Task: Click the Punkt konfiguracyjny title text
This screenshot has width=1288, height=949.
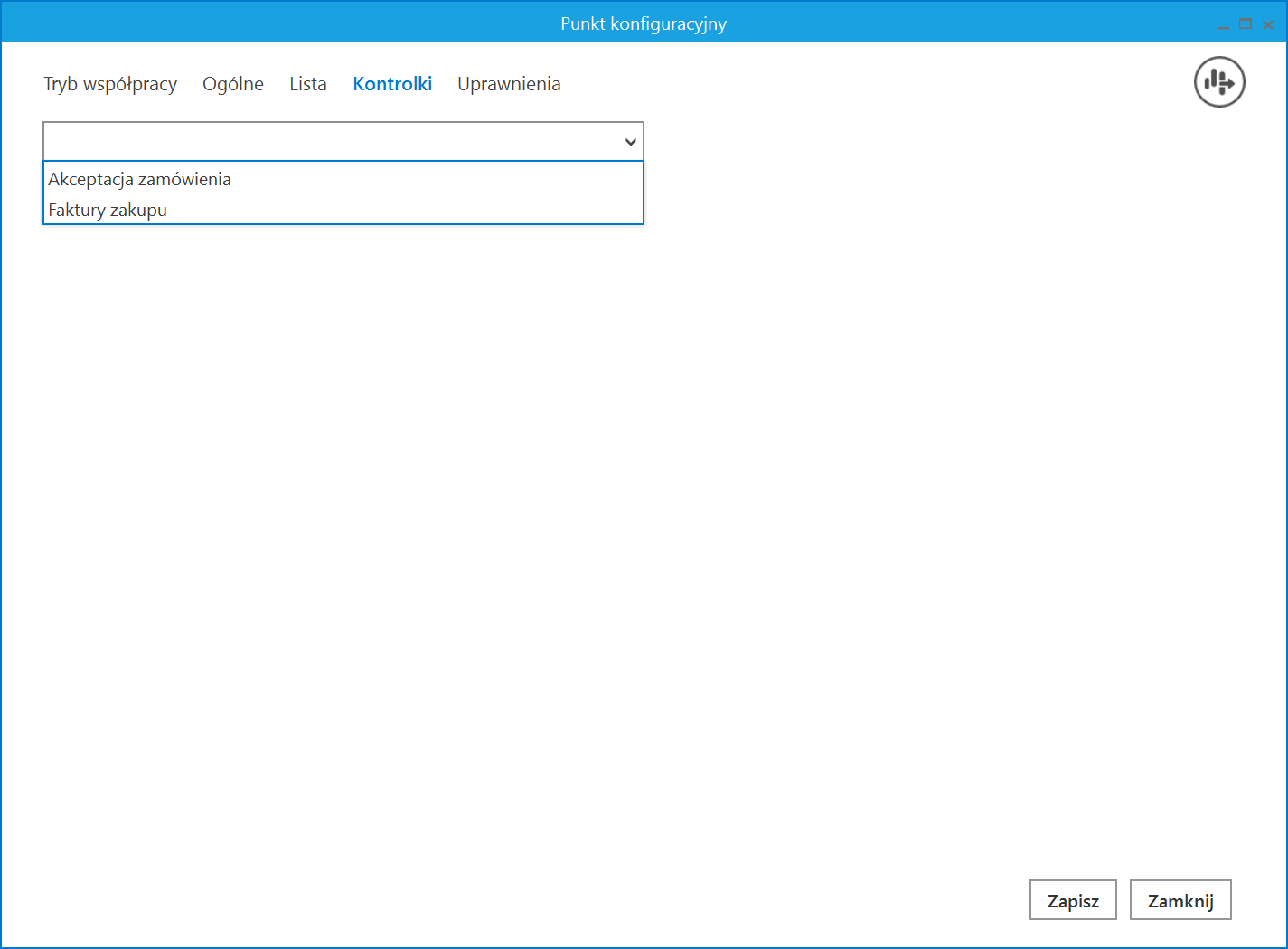Action: click(644, 23)
